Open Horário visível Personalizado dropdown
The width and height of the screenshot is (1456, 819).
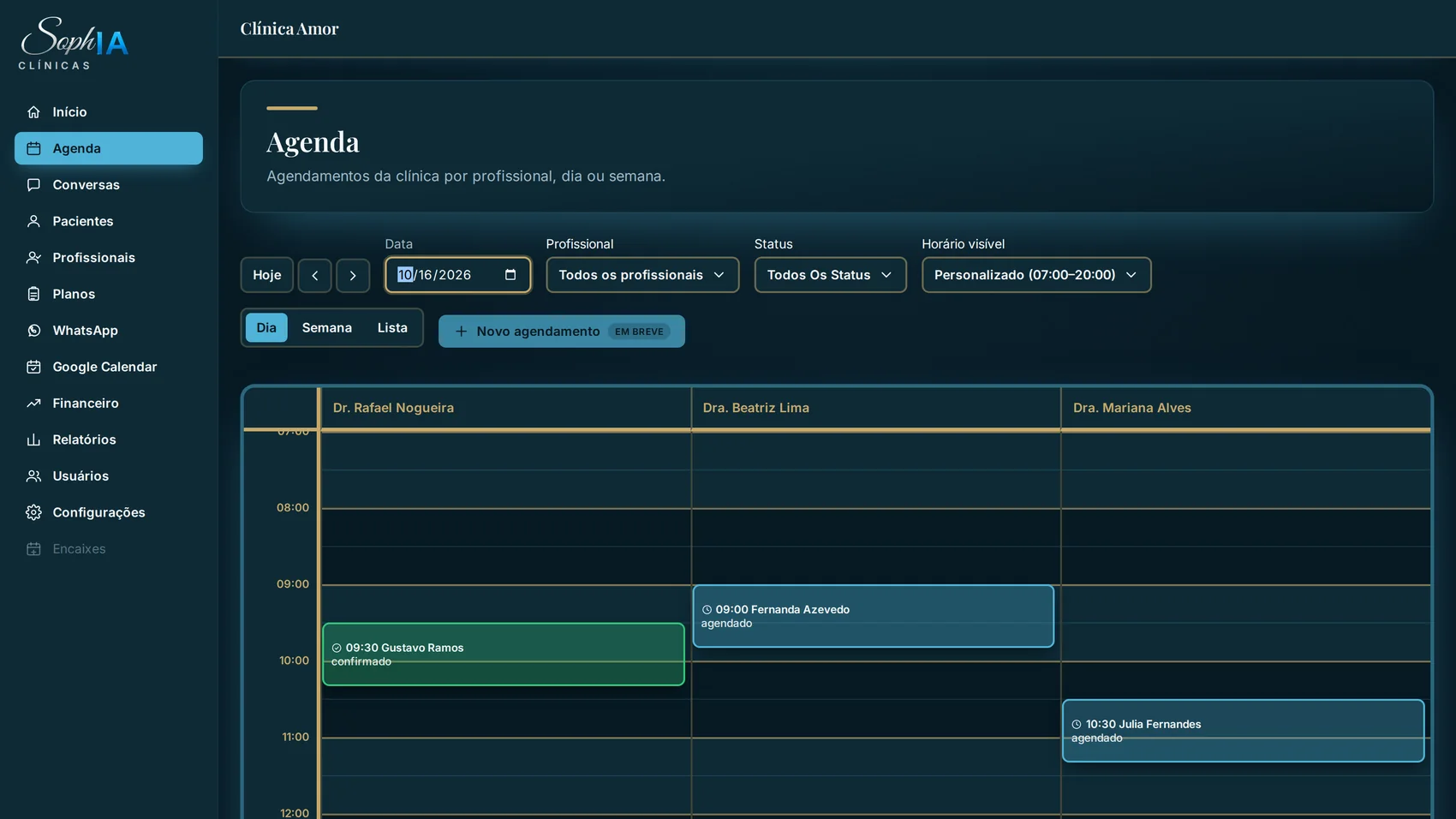tap(1036, 275)
